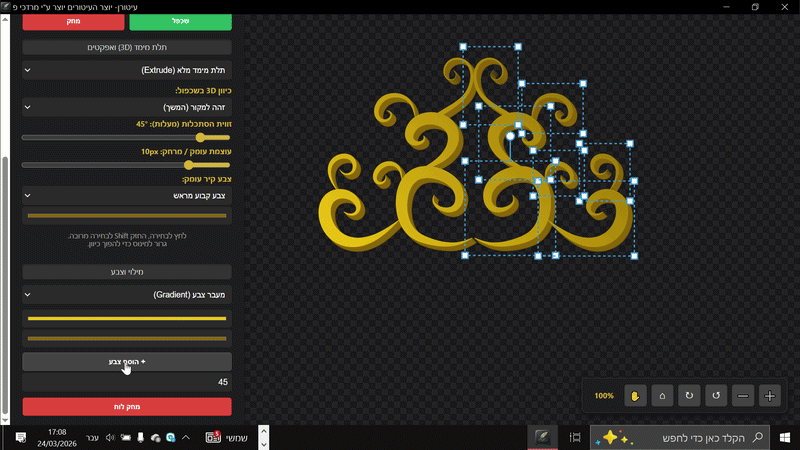Viewport: 800px width, 450px height.
Task: Click the taskbar volume speaker icon
Action: pos(110,438)
